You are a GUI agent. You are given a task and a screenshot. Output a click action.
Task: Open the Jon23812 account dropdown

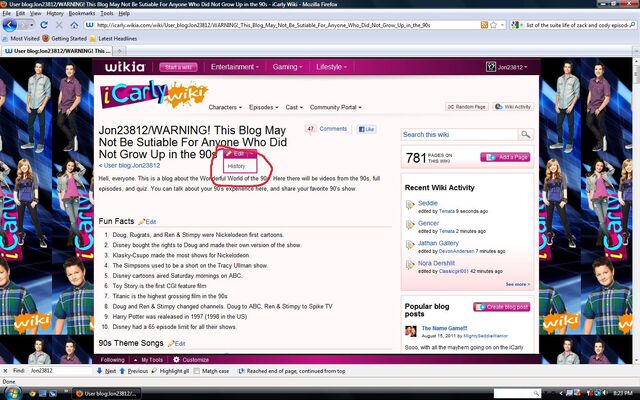[x=512, y=67]
